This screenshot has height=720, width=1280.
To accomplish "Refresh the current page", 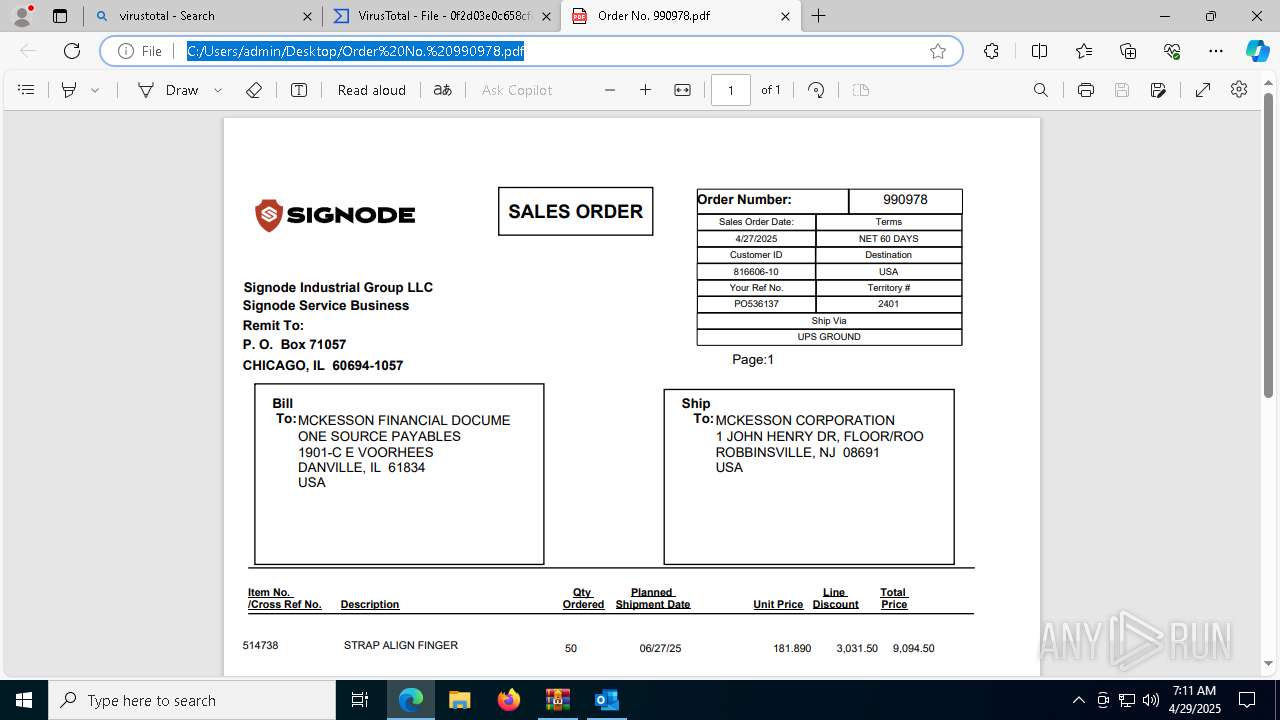I will (72, 51).
